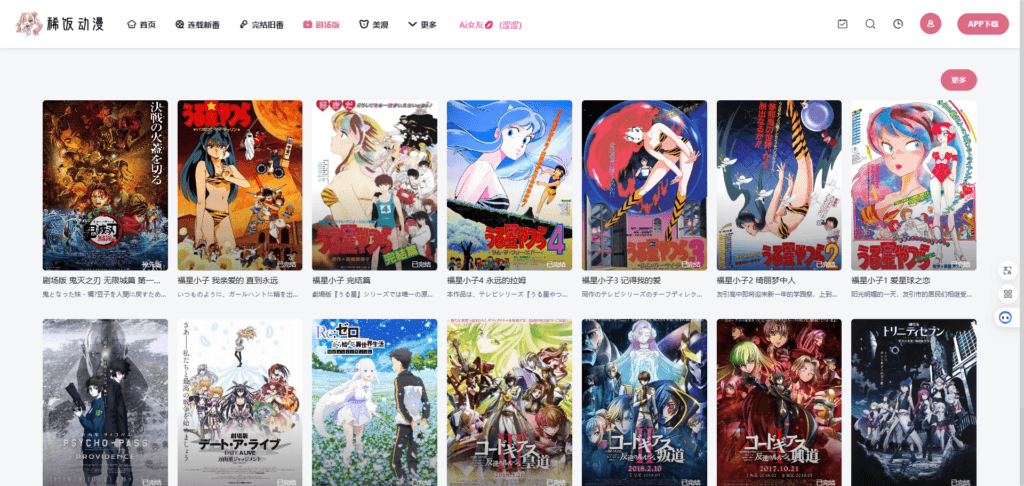Image resolution: width=1024 pixels, height=486 pixels.
Task: Click description starting 友引高中即将迎来
Action: tap(775, 294)
